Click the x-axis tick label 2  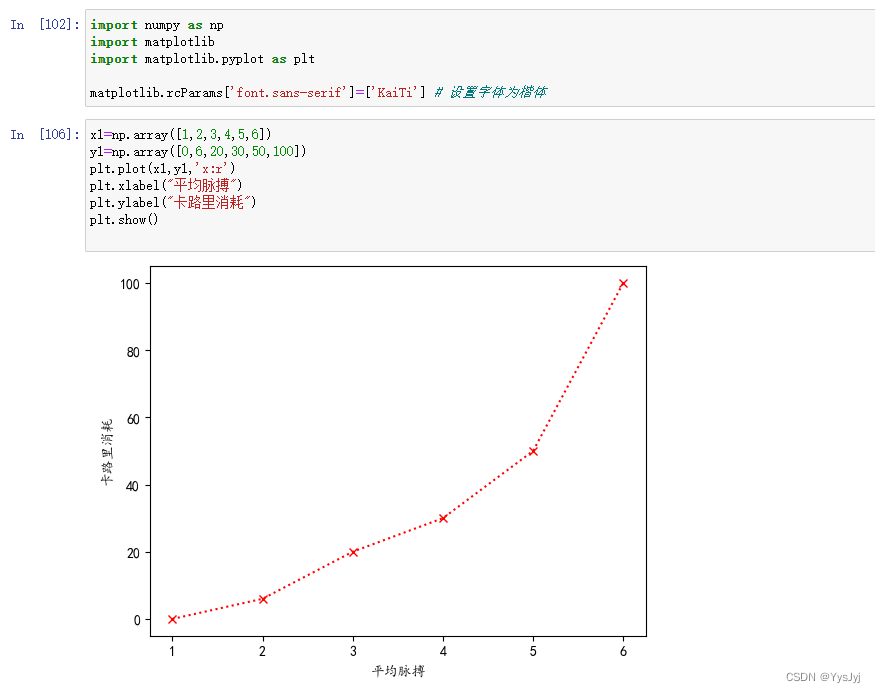(262, 651)
